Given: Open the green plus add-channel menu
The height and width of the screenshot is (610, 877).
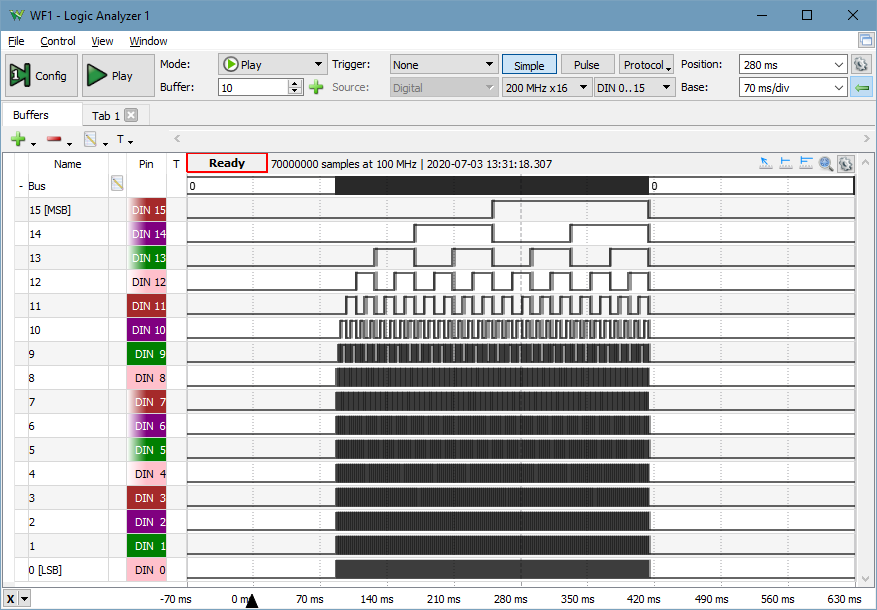Looking at the screenshot, I should click(x=18, y=139).
